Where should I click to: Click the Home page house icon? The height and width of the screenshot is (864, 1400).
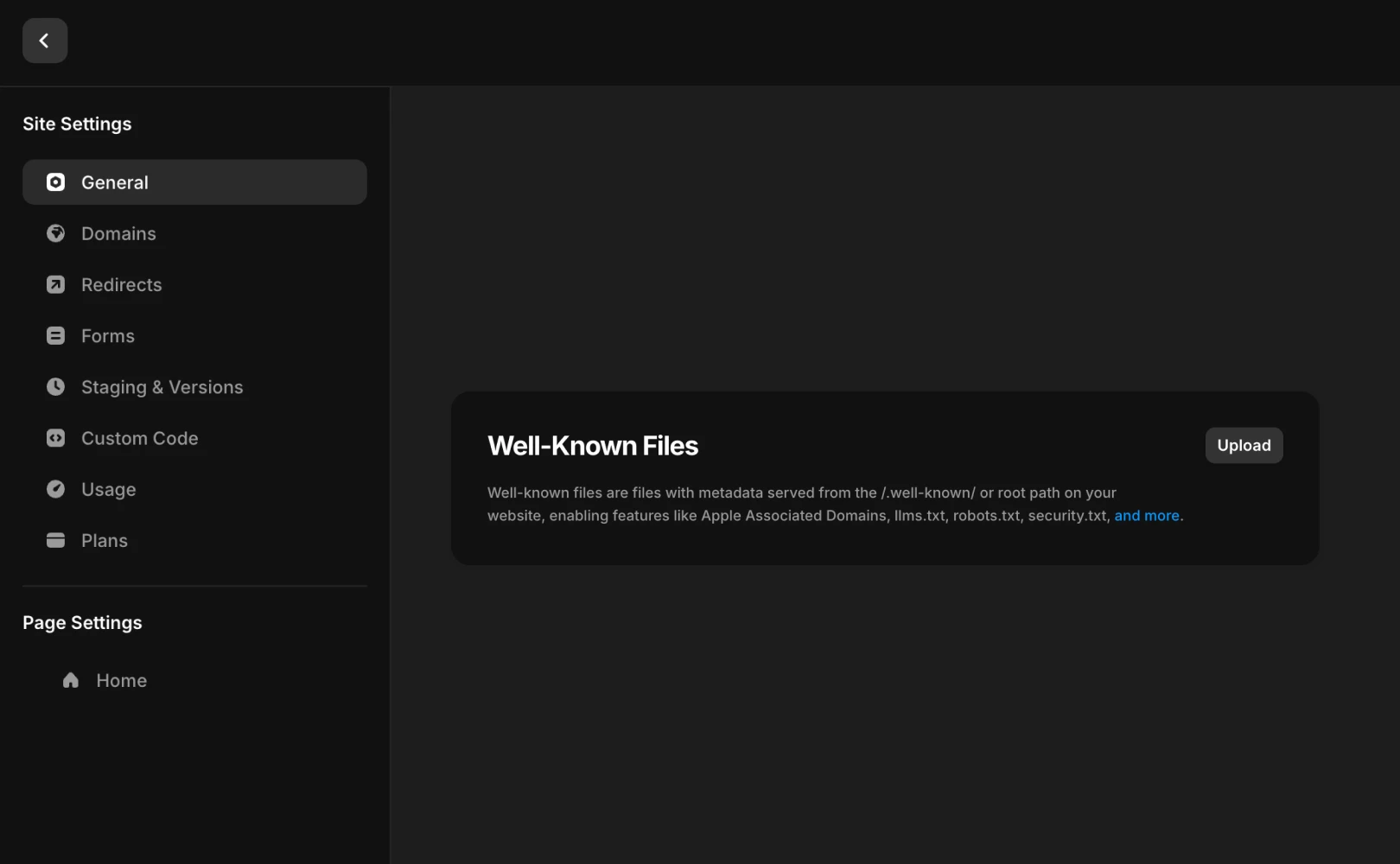pos(71,680)
